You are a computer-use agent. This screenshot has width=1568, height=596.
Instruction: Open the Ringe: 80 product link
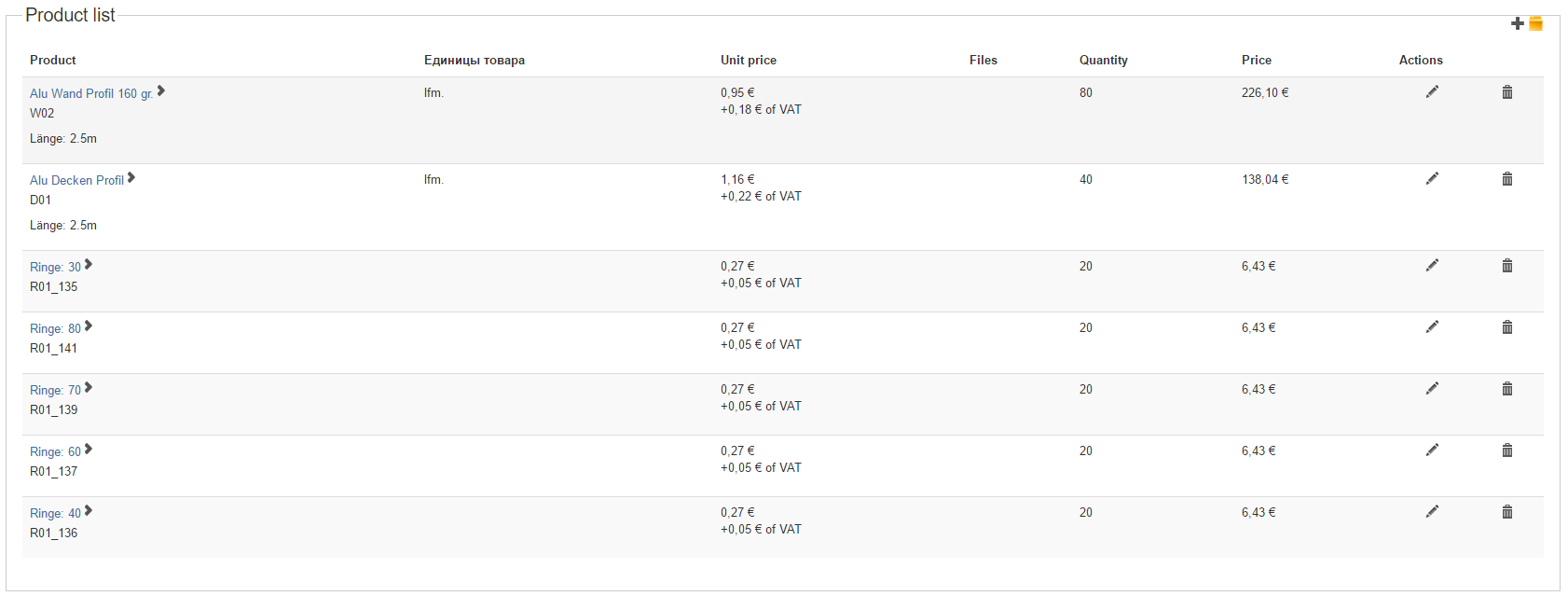55,328
